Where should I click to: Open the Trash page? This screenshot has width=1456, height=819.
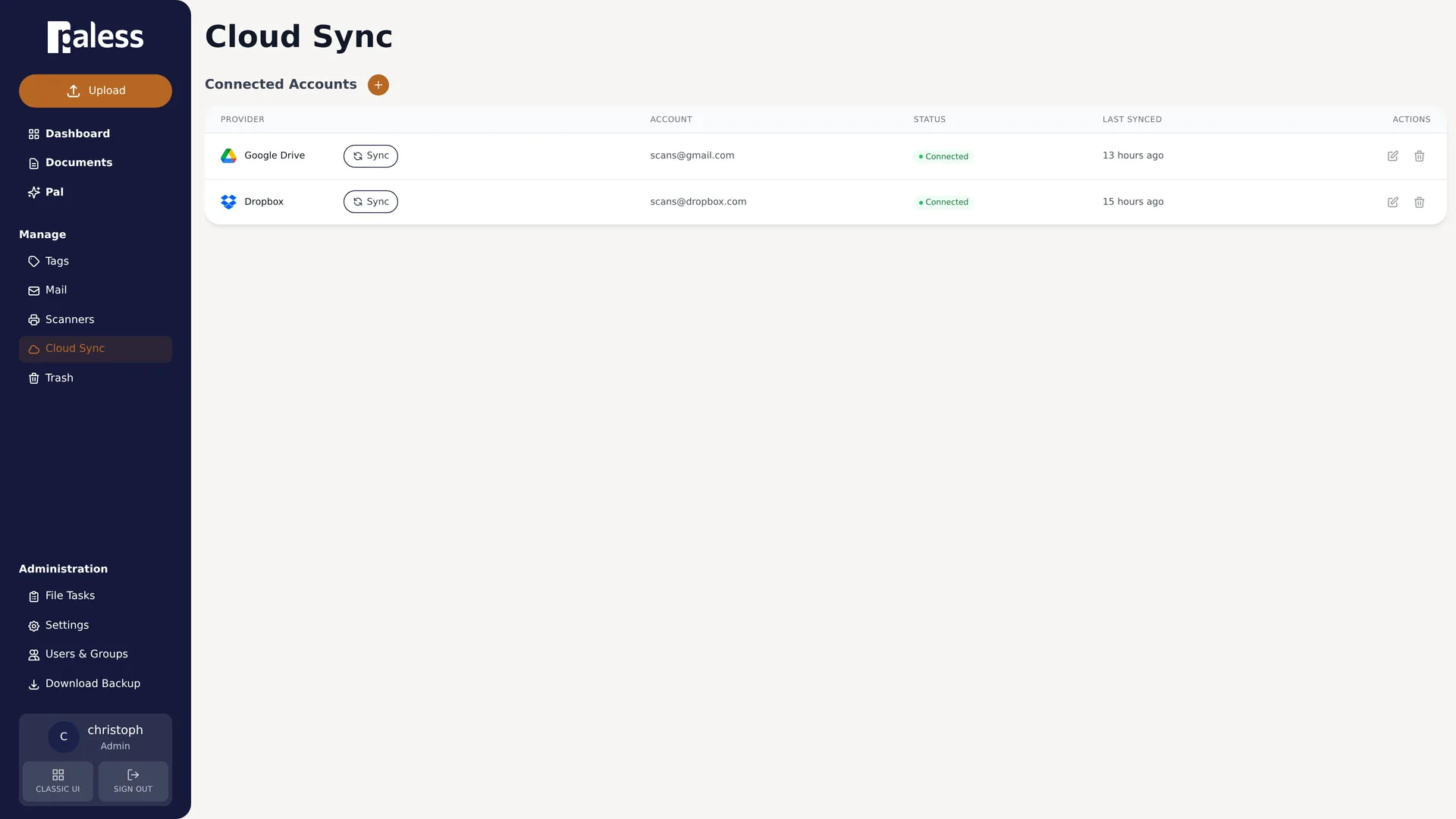(96, 378)
